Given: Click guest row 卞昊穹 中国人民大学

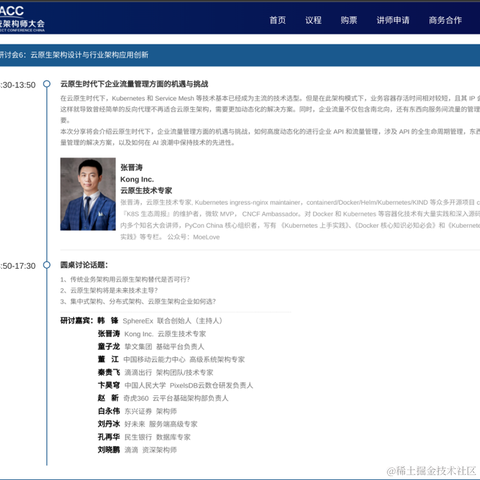Looking at the screenshot, I should 175,385.
